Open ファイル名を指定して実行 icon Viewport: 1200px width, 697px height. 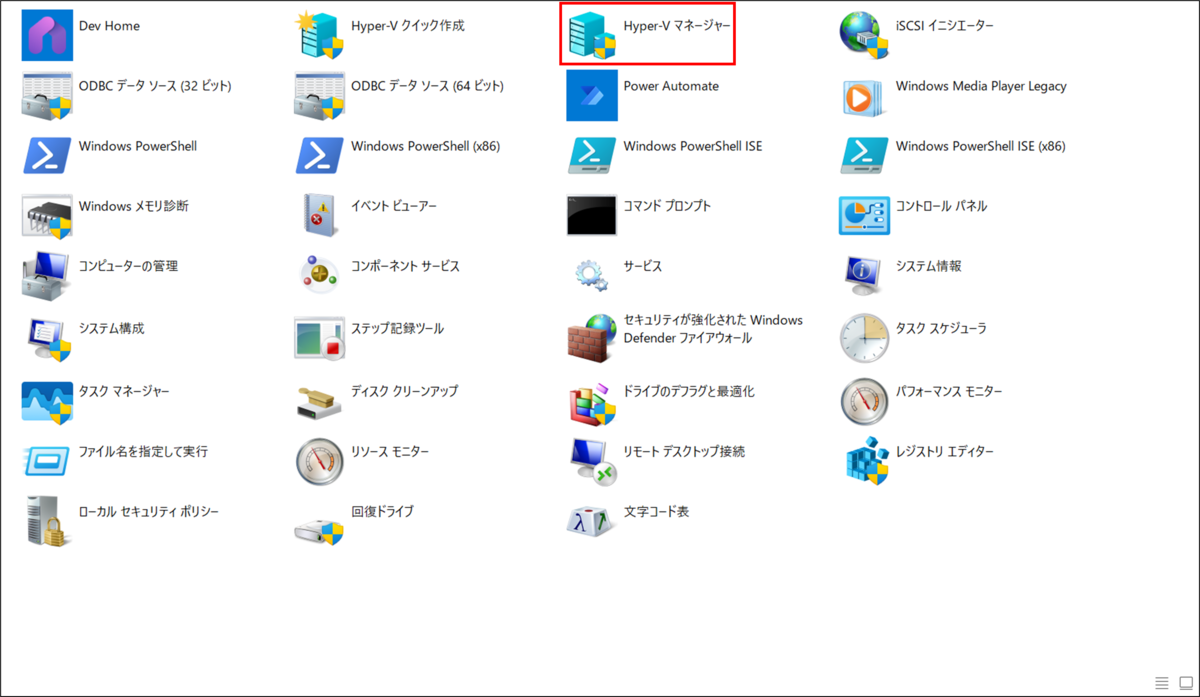[x=47, y=461]
